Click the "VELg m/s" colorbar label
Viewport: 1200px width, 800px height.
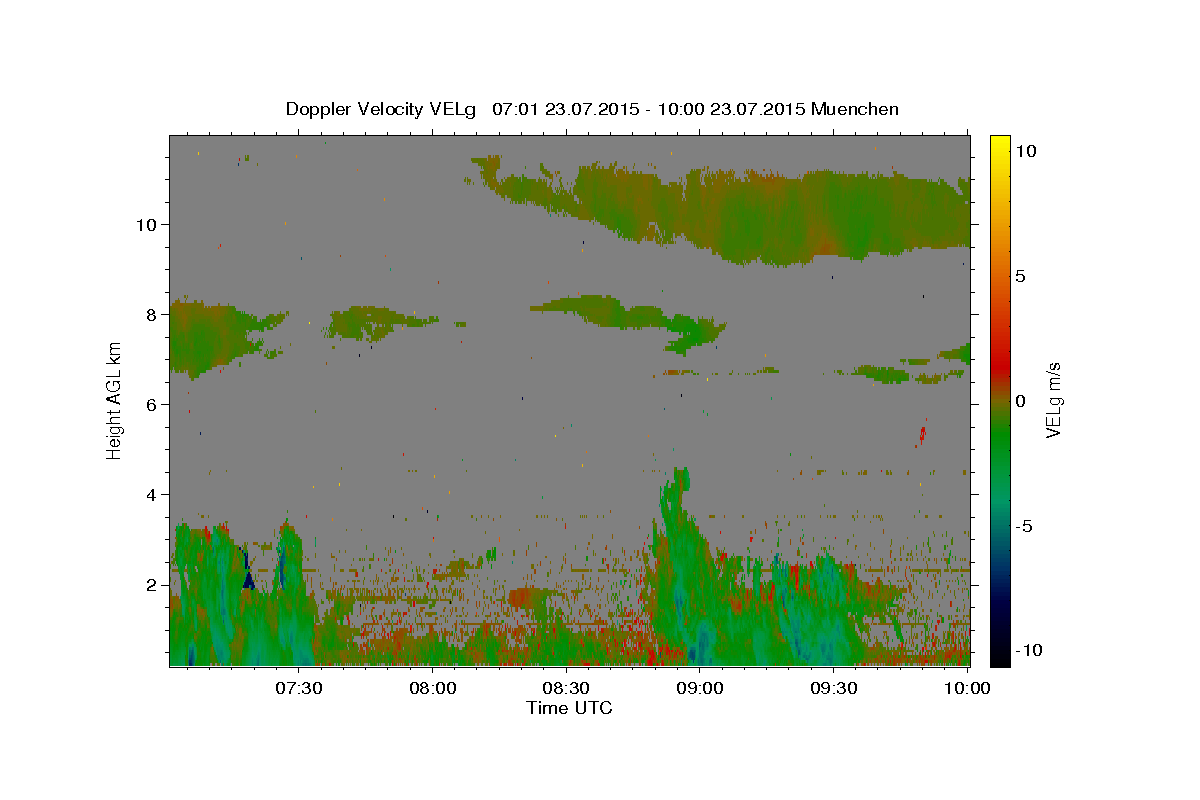click(x=1053, y=401)
